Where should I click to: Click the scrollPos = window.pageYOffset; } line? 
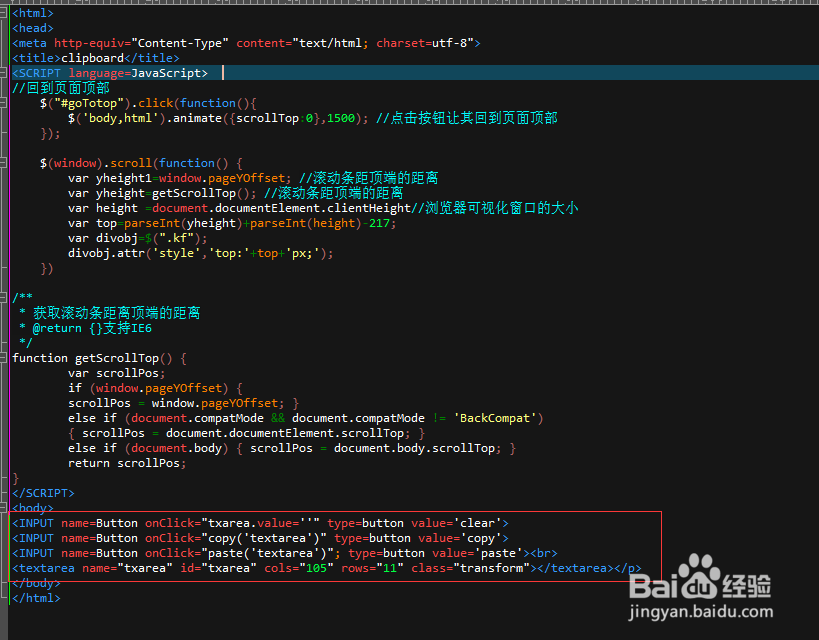(x=183, y=403)
